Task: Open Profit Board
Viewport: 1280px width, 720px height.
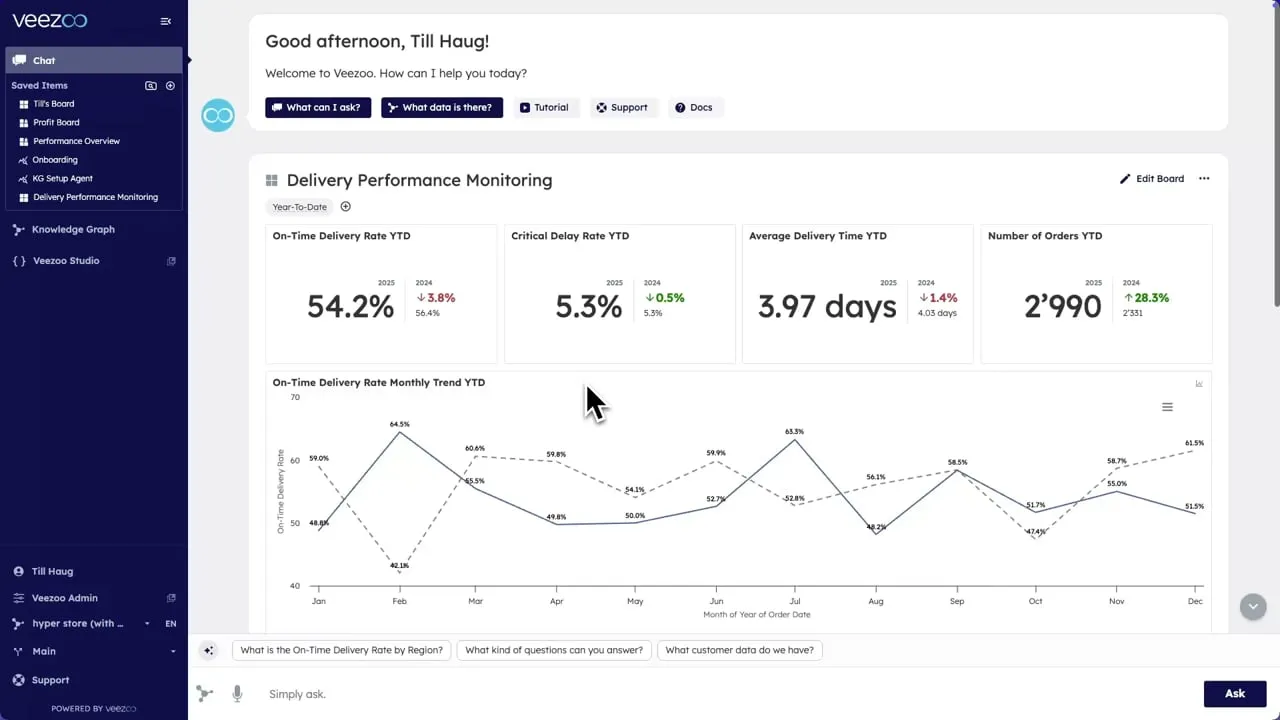Action: 56,122
